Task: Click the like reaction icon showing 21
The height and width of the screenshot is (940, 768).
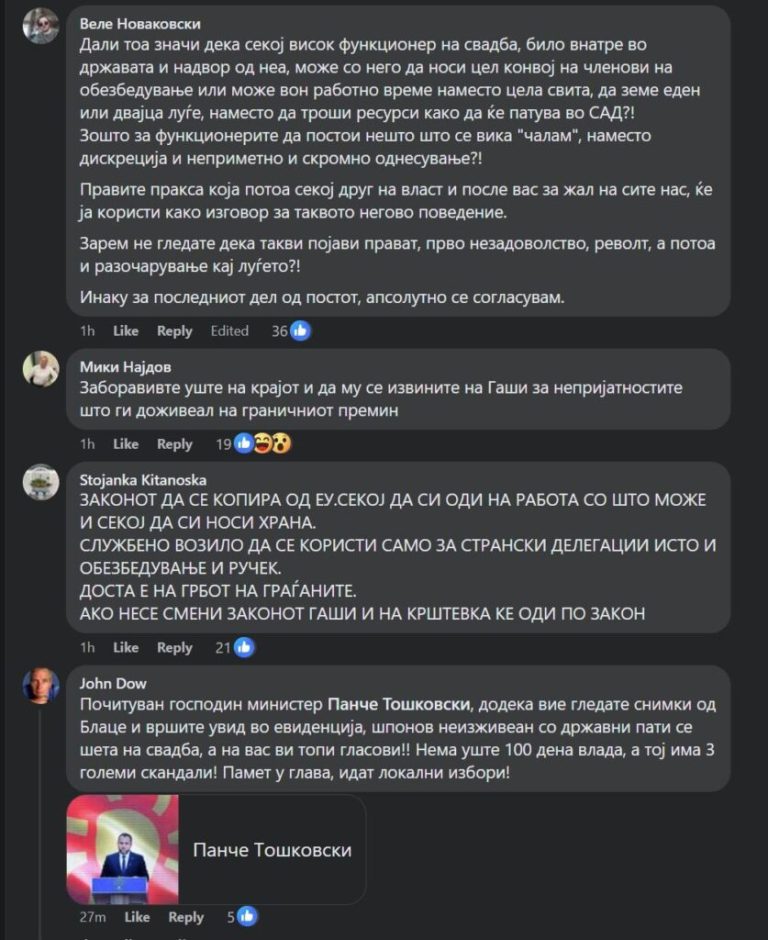Action: (x=244, y=647)
